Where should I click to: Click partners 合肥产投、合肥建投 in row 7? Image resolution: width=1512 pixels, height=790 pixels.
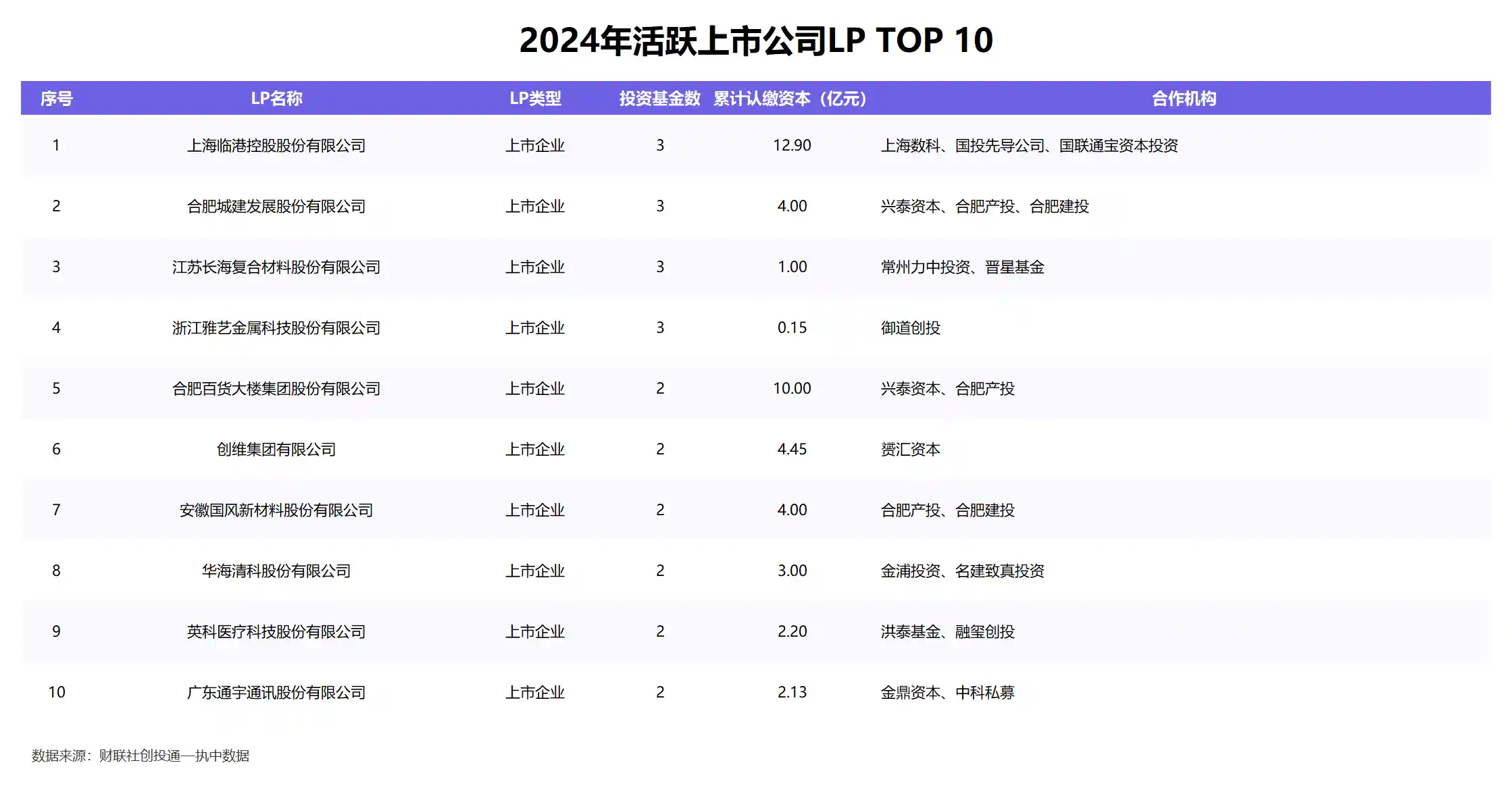(x=947, y=510)
